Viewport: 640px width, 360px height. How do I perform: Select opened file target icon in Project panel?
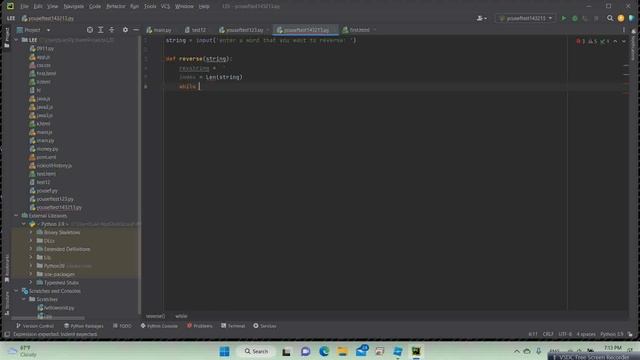click(x=90, y=30)
